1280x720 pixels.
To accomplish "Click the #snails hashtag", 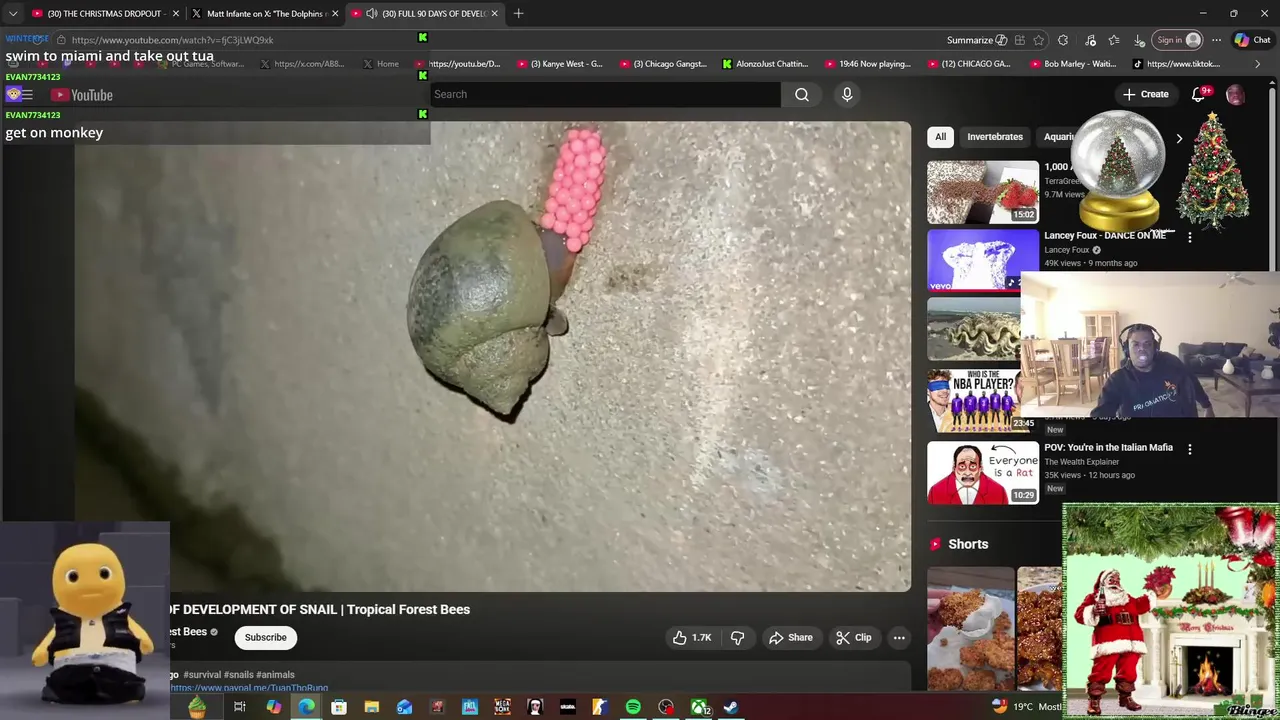I will [238, 675].
